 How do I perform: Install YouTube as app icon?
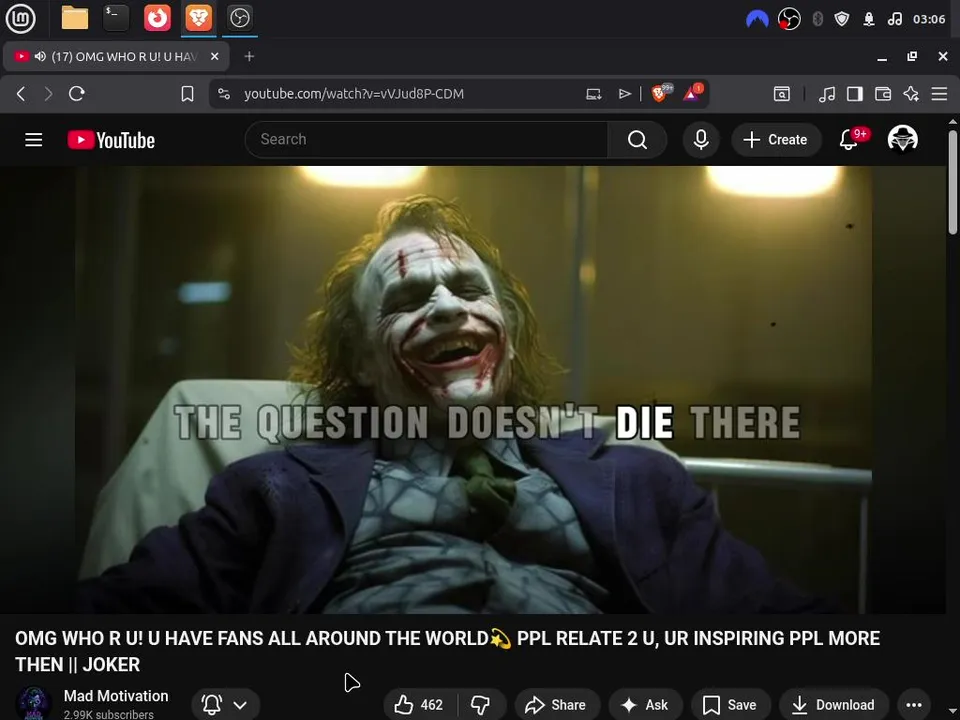593,94
